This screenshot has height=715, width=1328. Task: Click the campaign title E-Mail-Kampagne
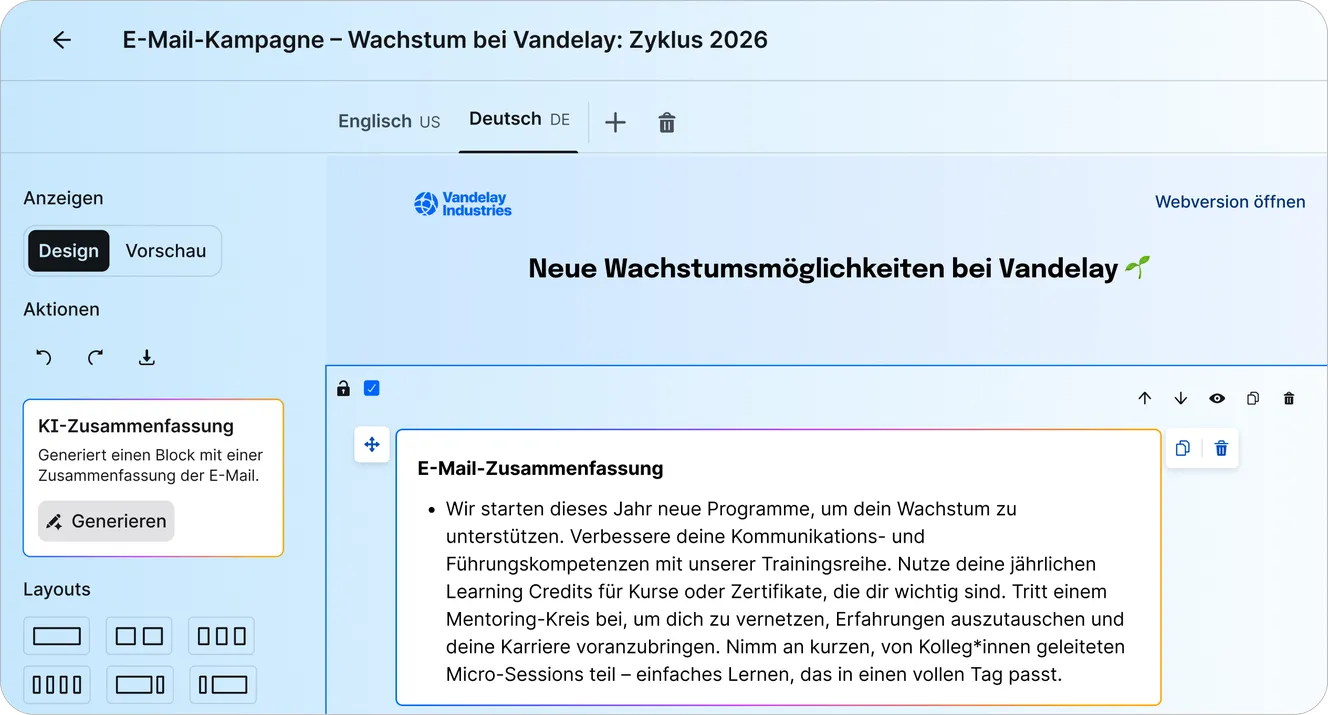[445, 40]
